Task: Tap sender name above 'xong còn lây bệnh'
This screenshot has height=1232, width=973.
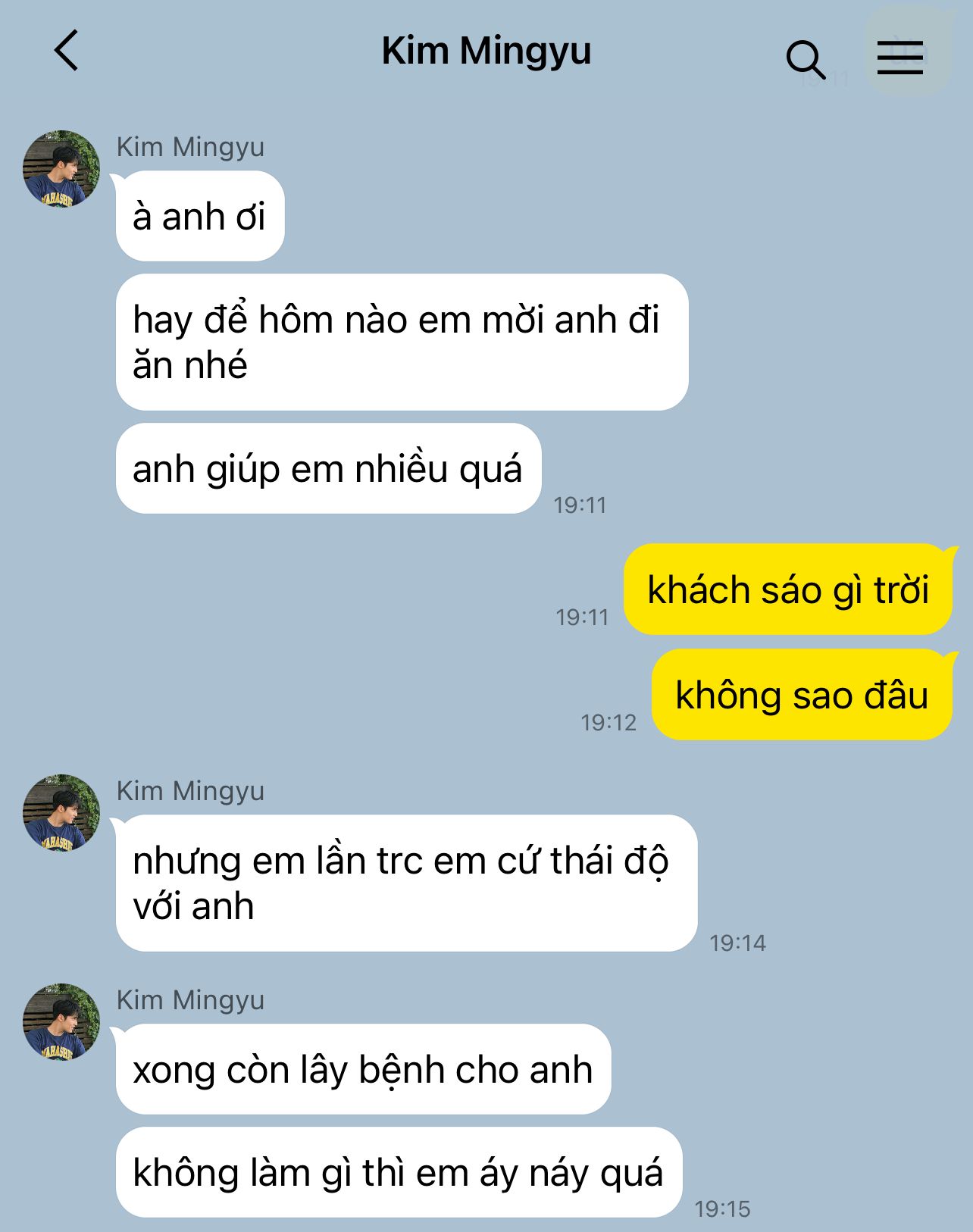Action: point(190,1000)
